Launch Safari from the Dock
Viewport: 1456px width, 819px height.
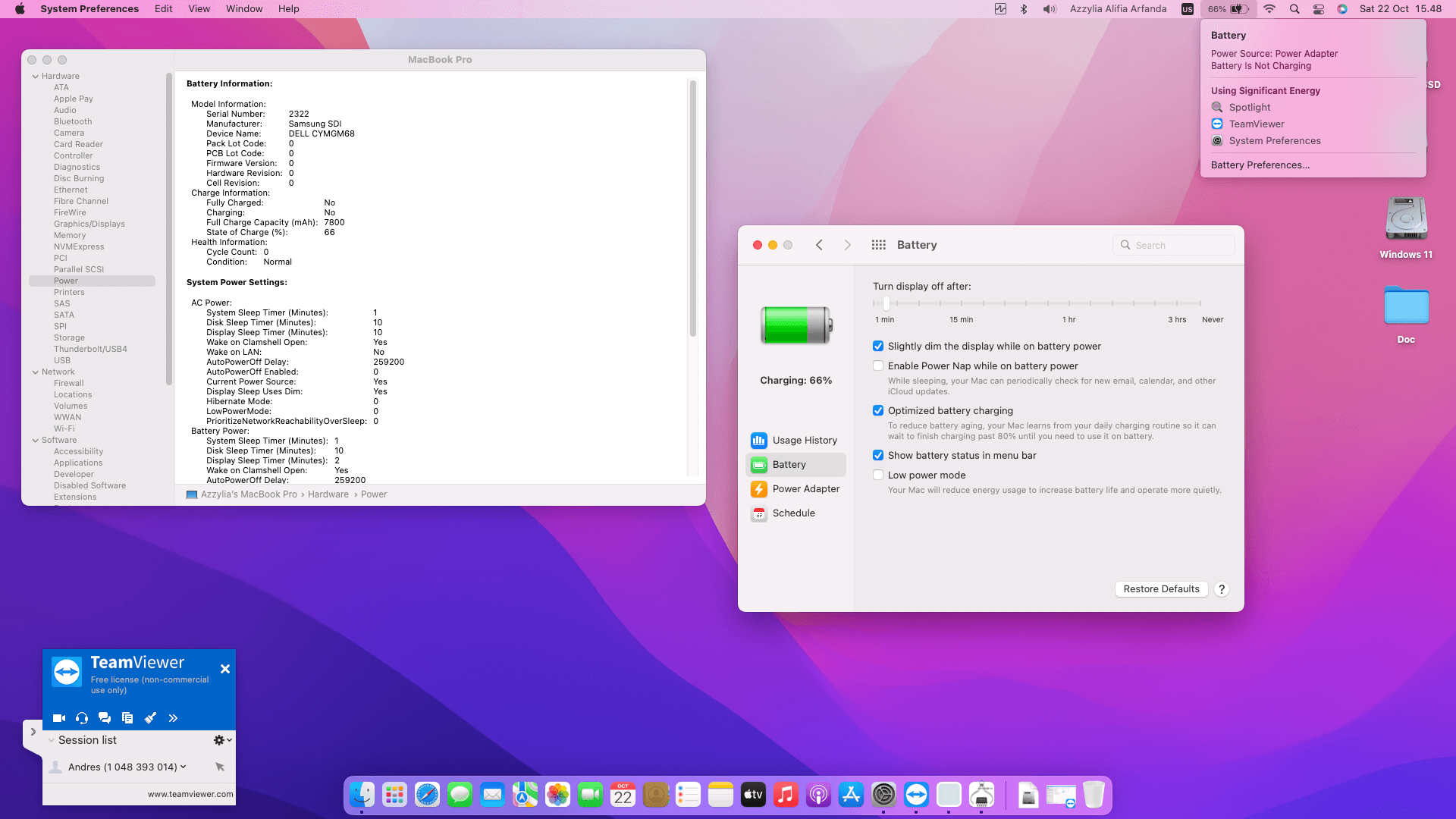(x=427, y=795)
